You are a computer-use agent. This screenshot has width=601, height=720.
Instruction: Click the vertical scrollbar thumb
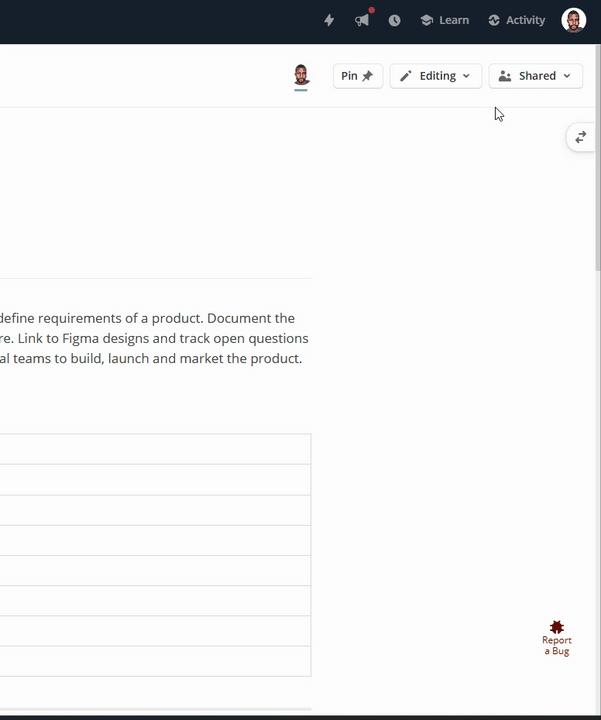pos(598,158)
